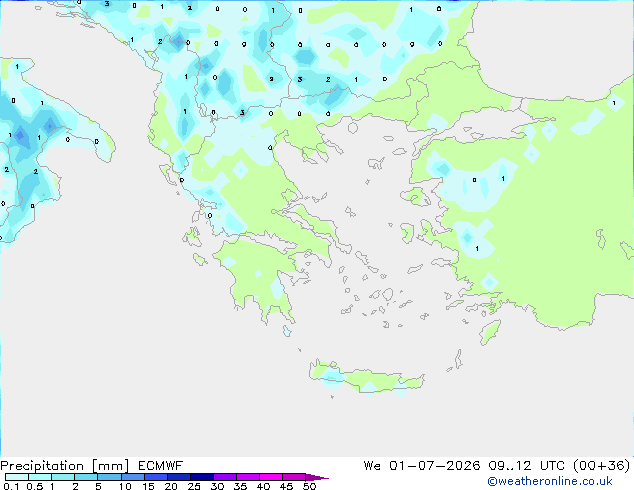The width and height of the screenshot is (634, 490).
Task: Click the "35" legend scale label
Action: click(x=240, y=486)
